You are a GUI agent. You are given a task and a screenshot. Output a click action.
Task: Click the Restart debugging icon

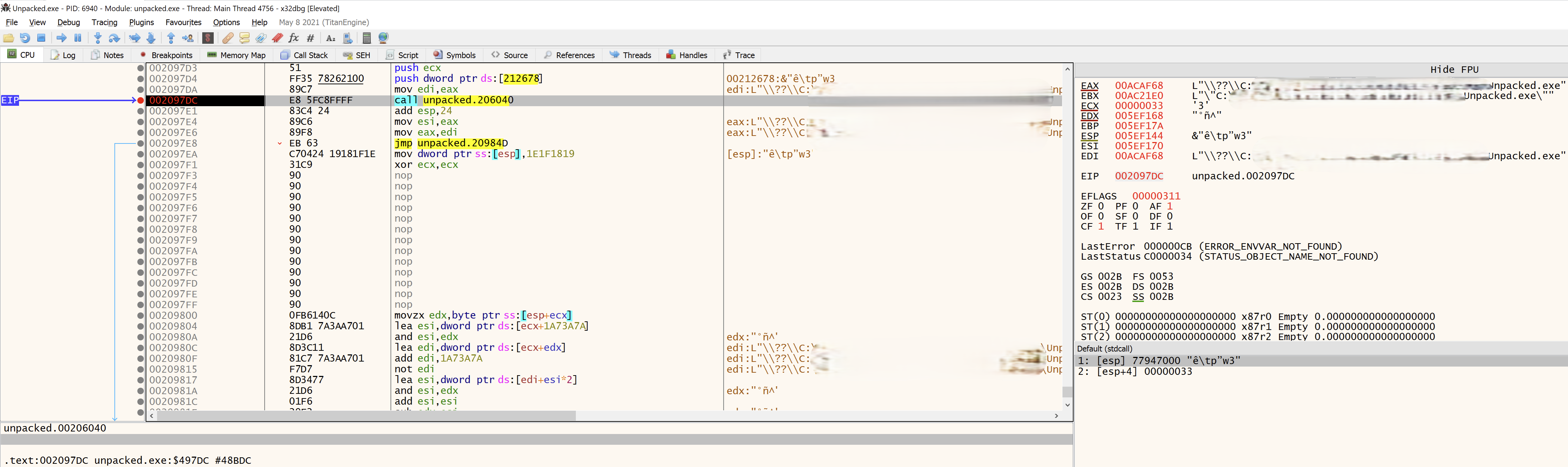click(25, 38)
